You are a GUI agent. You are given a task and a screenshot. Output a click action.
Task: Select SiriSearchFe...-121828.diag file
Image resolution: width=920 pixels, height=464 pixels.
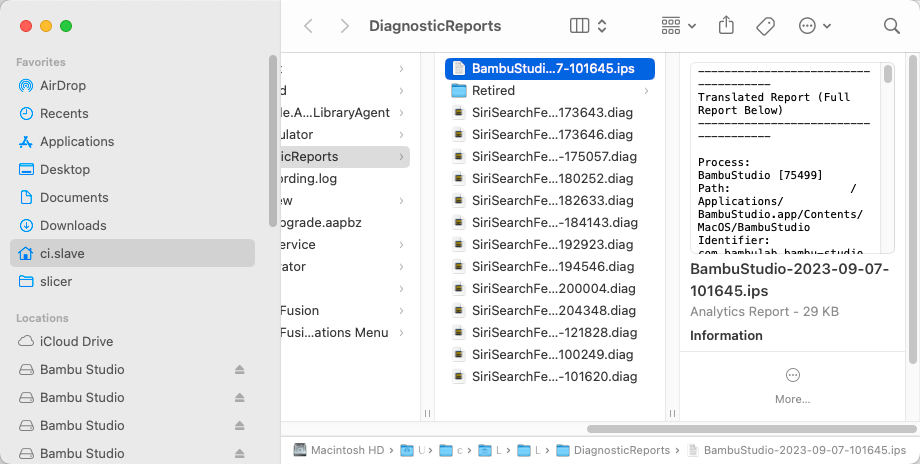point(550,333)
